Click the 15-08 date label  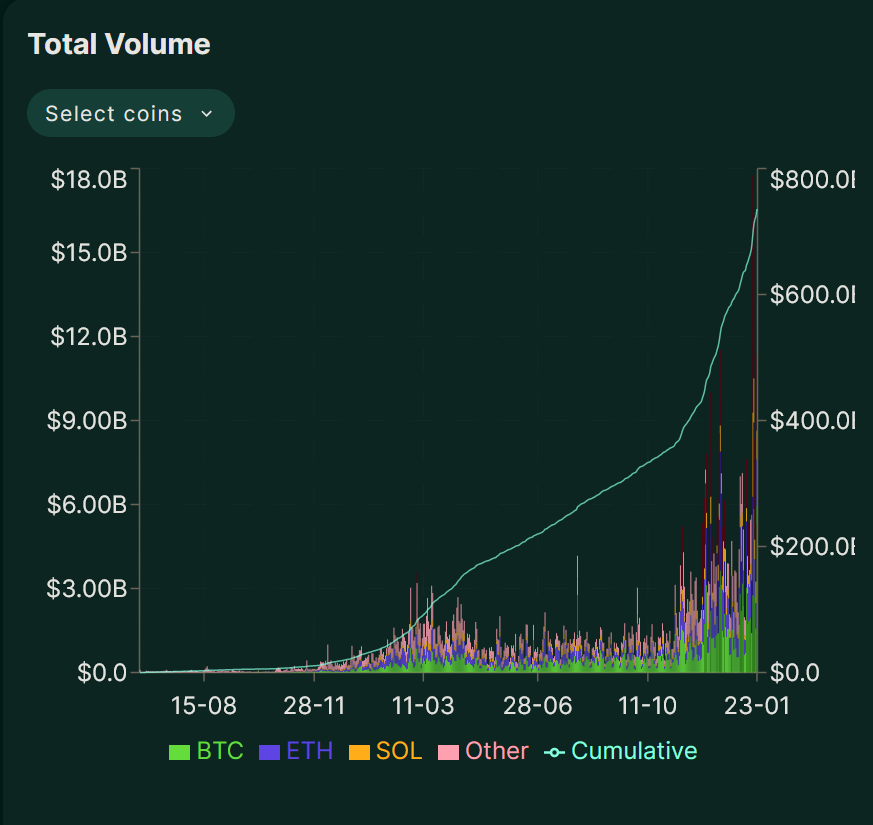pyautogui.click(x=204, y=706)
